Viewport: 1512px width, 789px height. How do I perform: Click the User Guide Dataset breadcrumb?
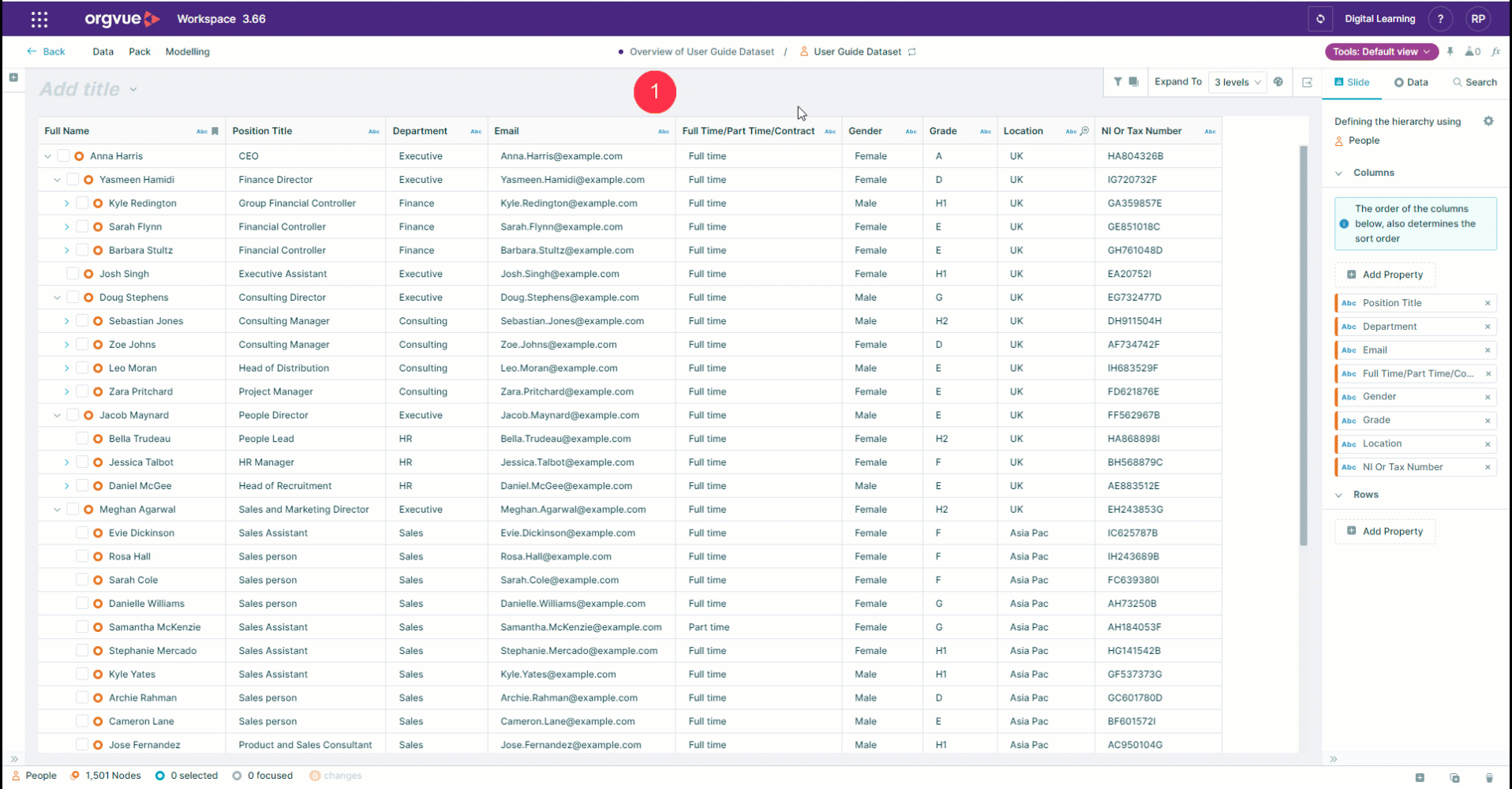pyautogui.click(x=857, y=52)
